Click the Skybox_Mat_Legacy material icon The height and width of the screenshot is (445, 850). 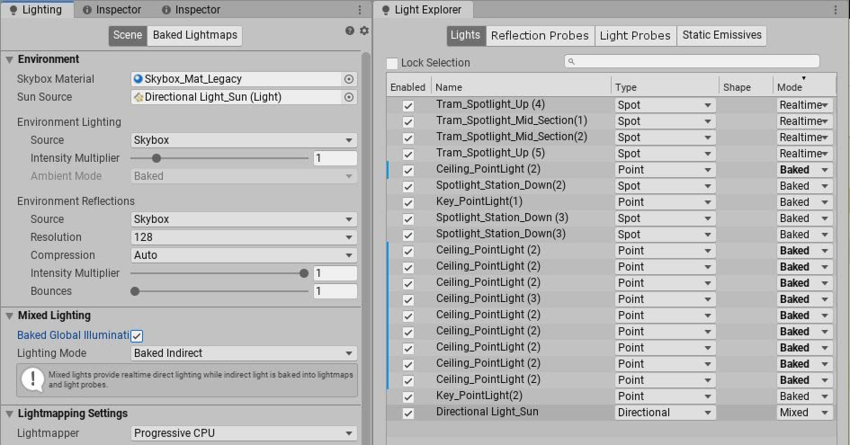pyautogui.click(x=139, y=79)
